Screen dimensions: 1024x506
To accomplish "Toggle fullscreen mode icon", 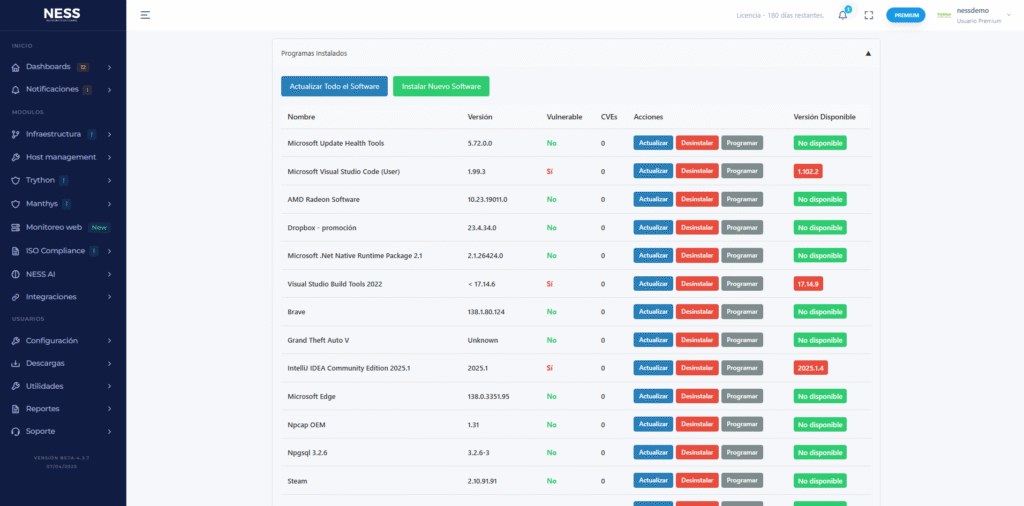I will [x=869, y=15].
